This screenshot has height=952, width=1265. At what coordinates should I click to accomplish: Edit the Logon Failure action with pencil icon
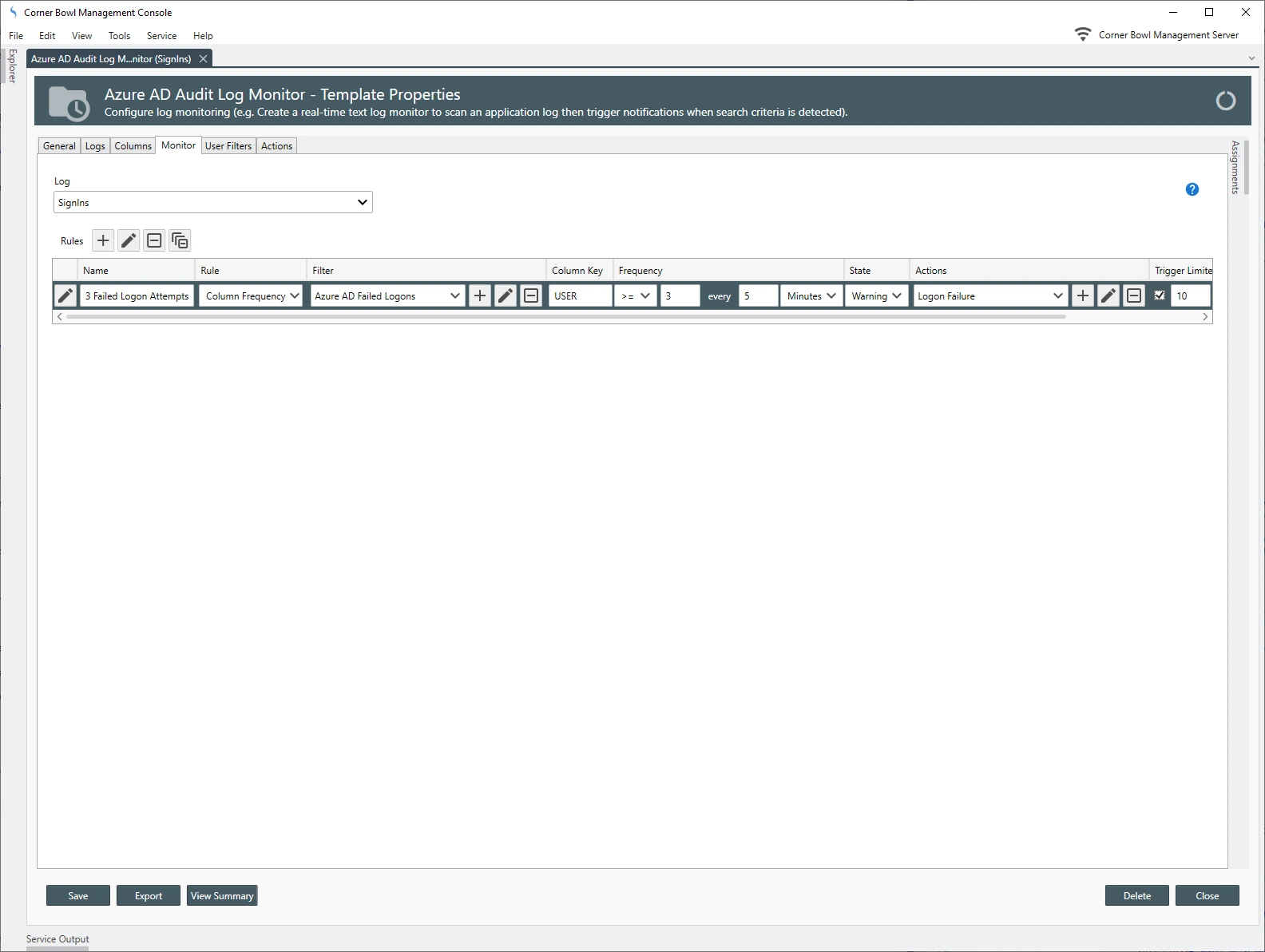click(x=1108, y=296)
